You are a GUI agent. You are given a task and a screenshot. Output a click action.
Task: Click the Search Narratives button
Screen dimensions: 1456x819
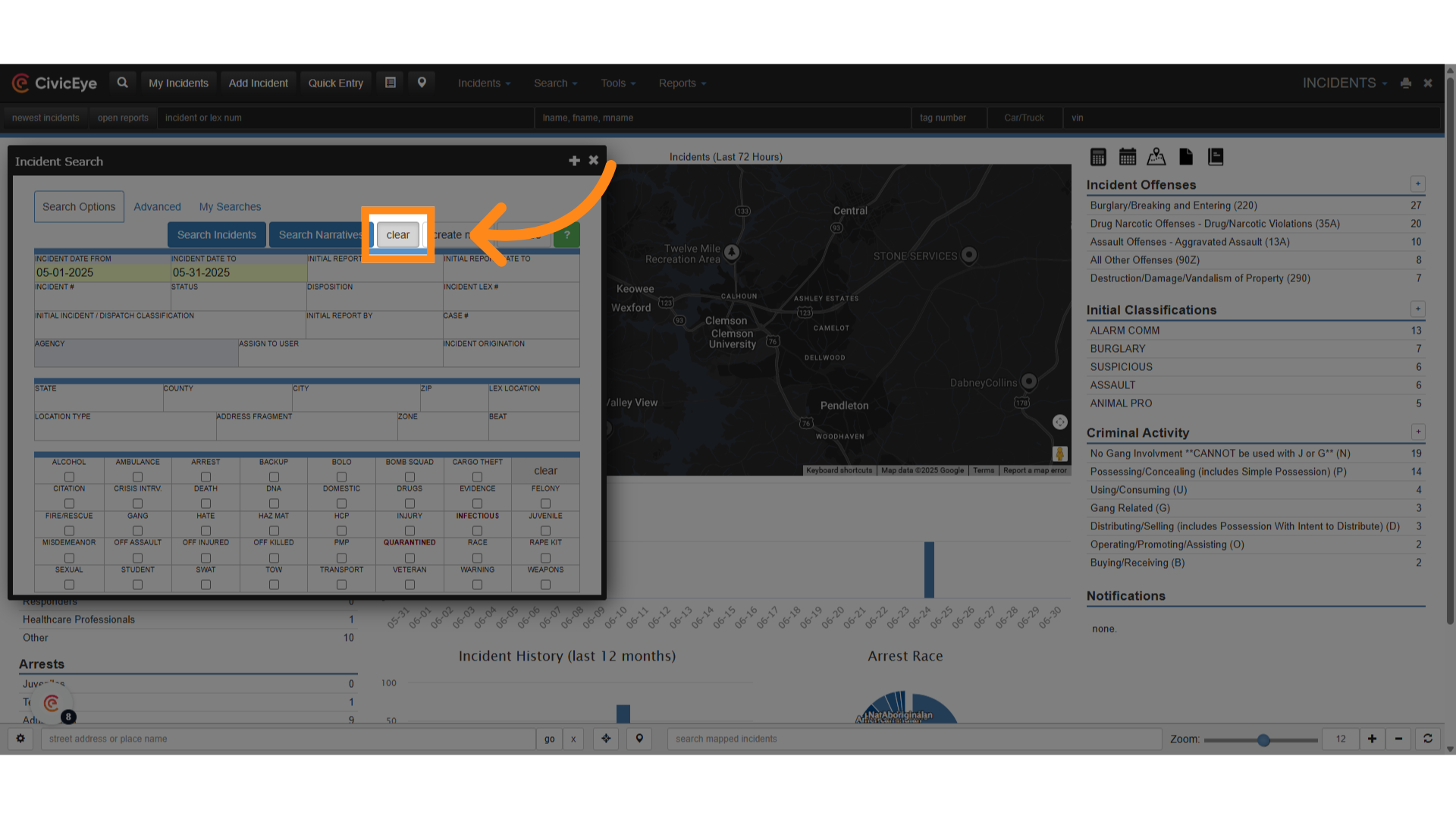[321, 235]
